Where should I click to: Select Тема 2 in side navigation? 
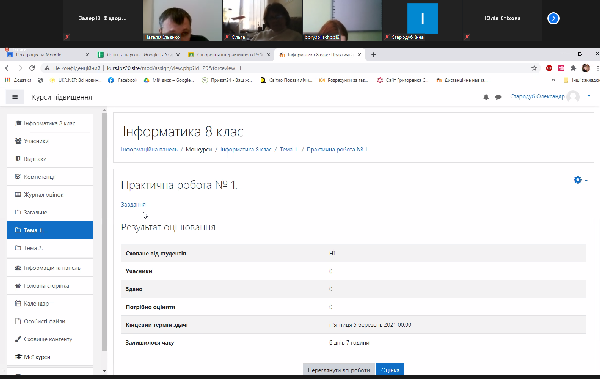coord(50,248)
